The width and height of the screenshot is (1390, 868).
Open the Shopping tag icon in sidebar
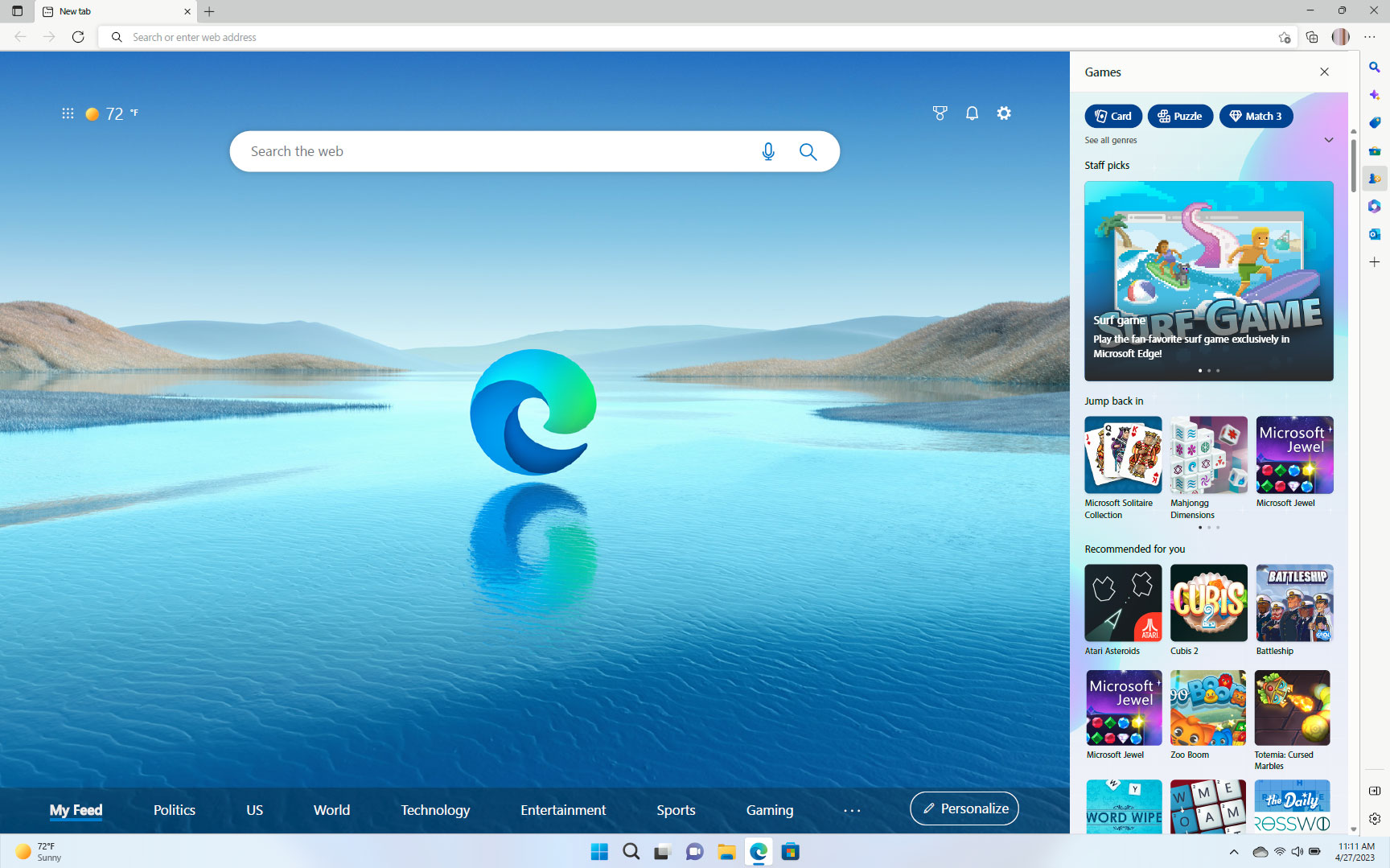(1375, 122)
